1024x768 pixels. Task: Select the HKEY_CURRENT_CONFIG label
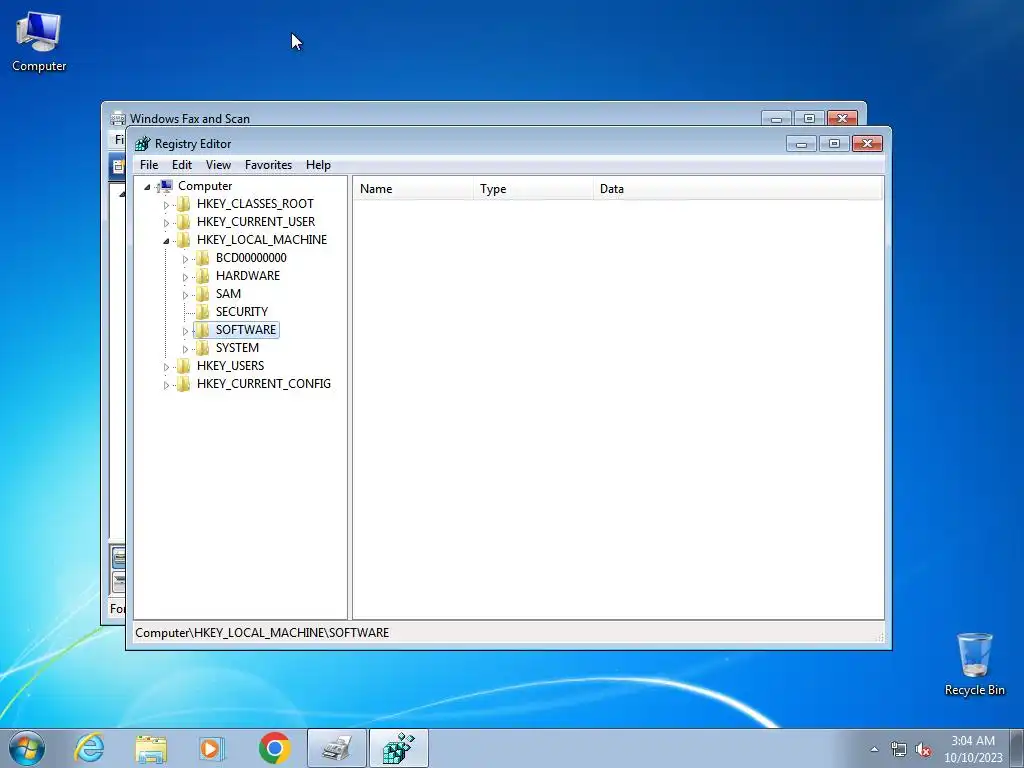point(264,383)
